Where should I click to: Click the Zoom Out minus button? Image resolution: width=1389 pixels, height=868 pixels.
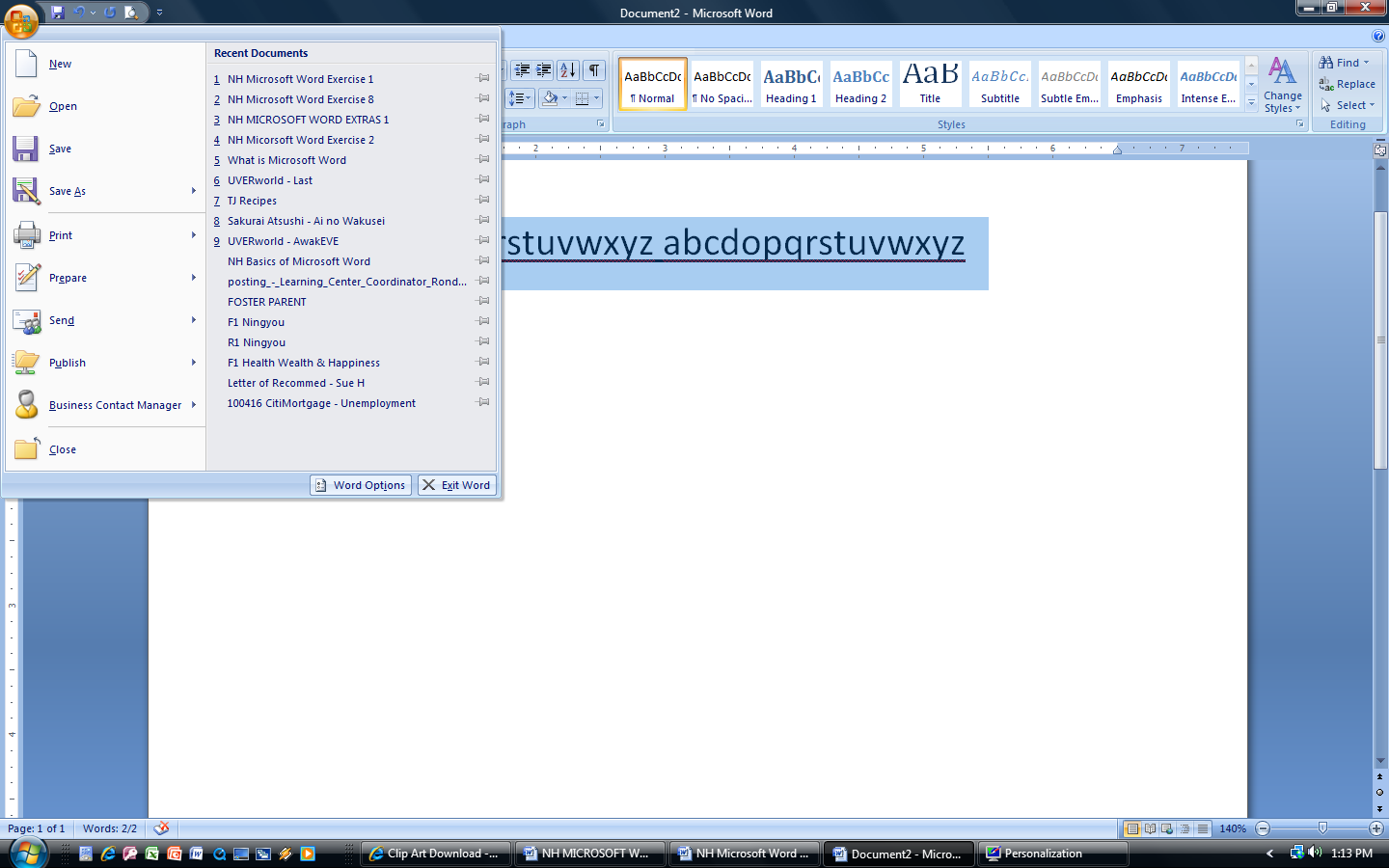[1263, 828]
